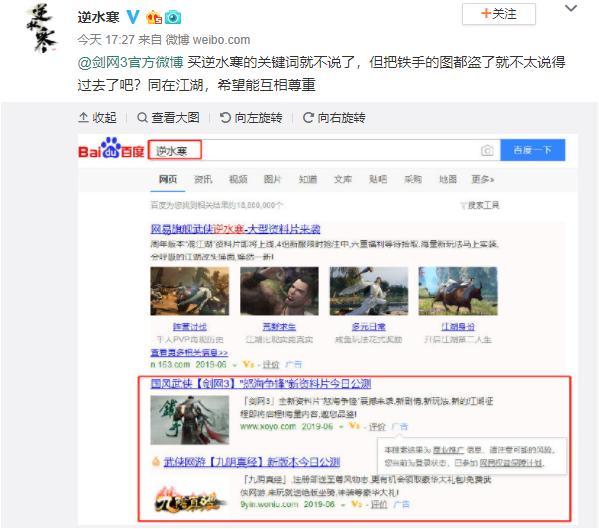Screen dimensions: 599x529
Task: Open the 网民权益保障计划 tooltip link
Action: click(x=511, y=463)
